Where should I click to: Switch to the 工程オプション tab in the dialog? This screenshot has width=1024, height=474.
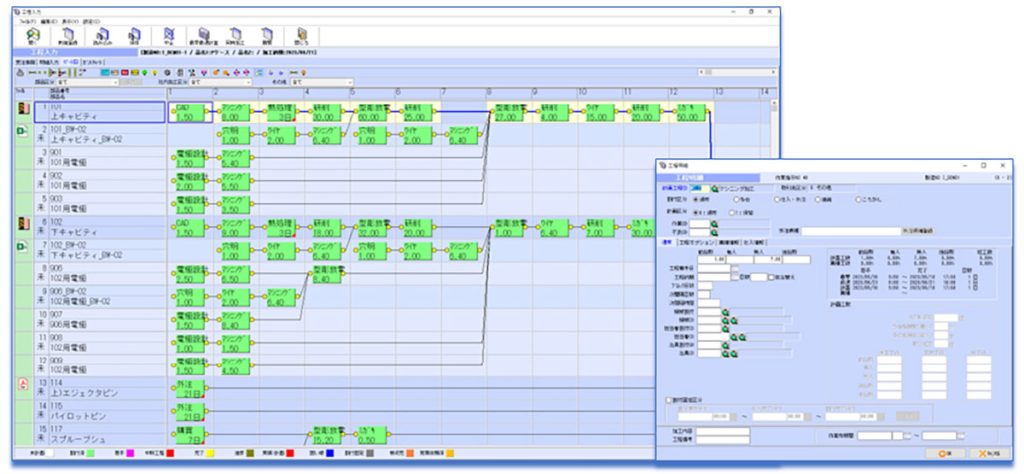pos(696,241)
